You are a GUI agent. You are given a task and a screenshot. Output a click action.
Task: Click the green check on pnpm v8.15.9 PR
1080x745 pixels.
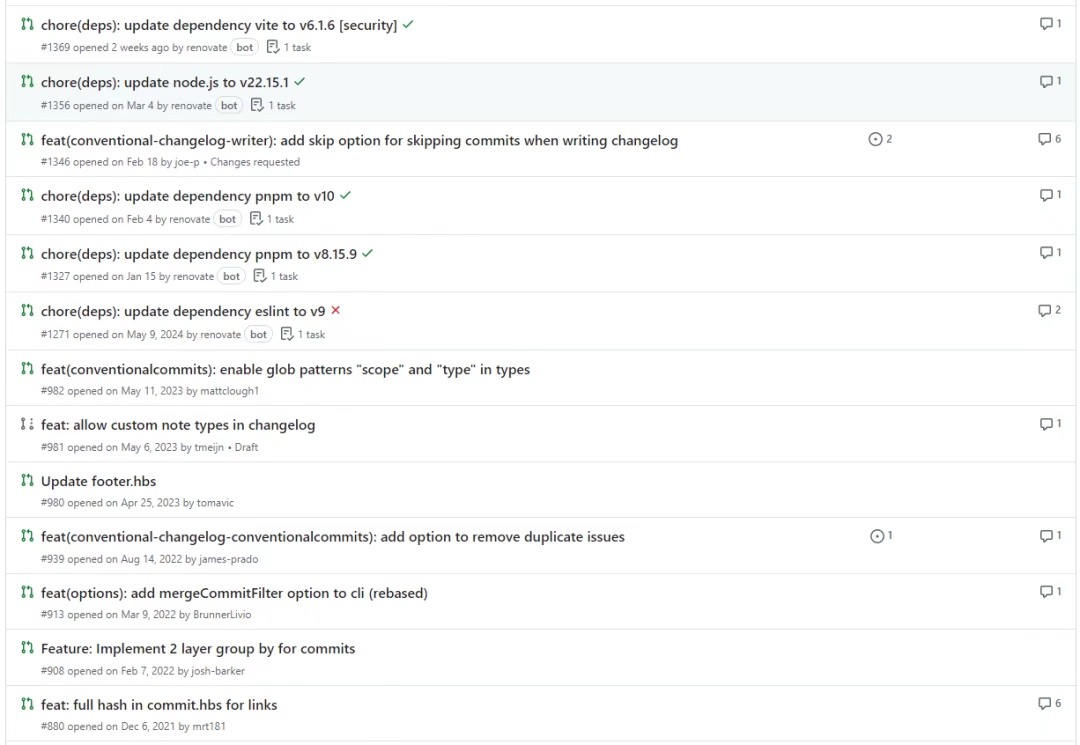pos(368,253)
